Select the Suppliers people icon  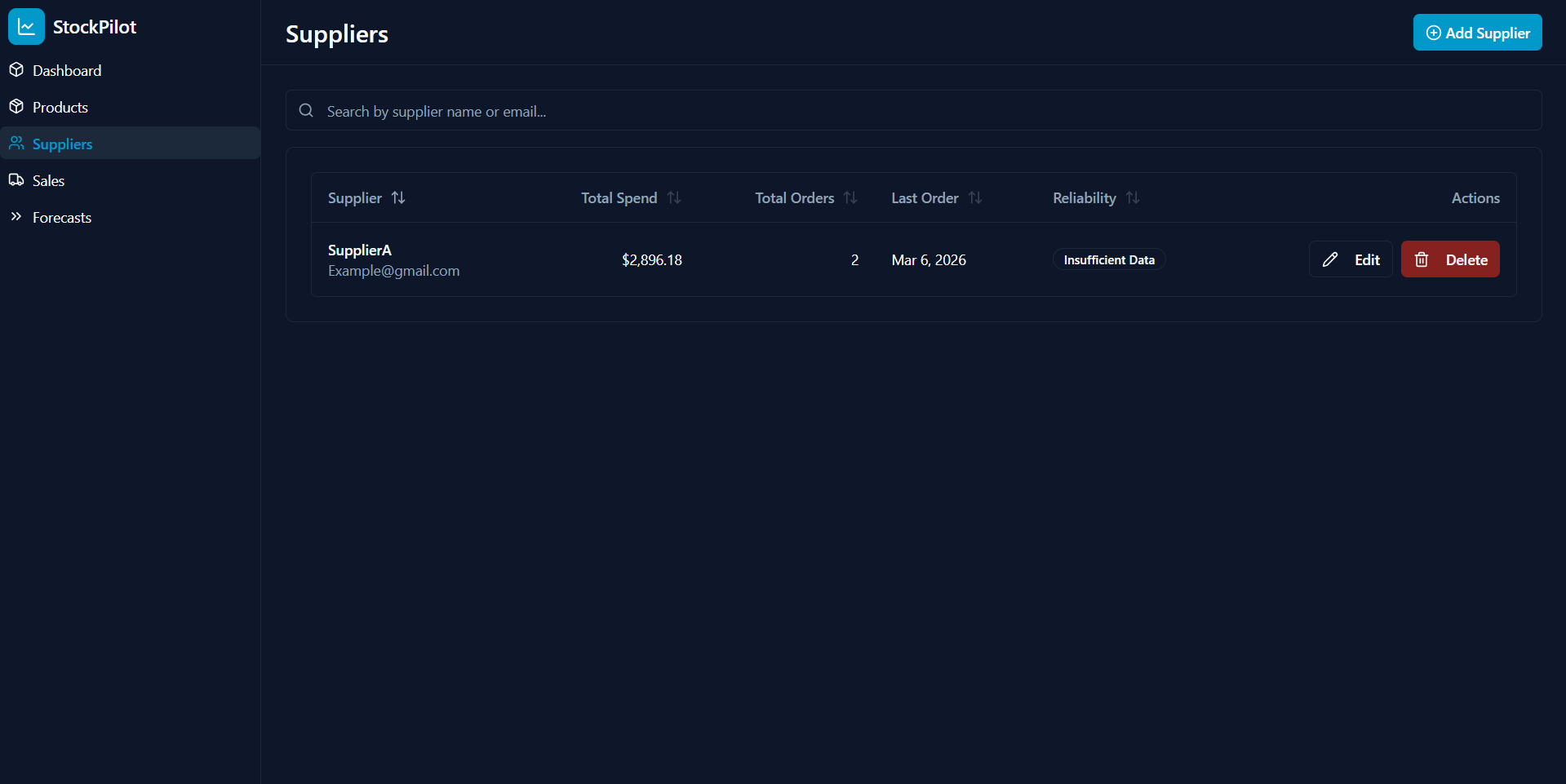coord(16,143)
